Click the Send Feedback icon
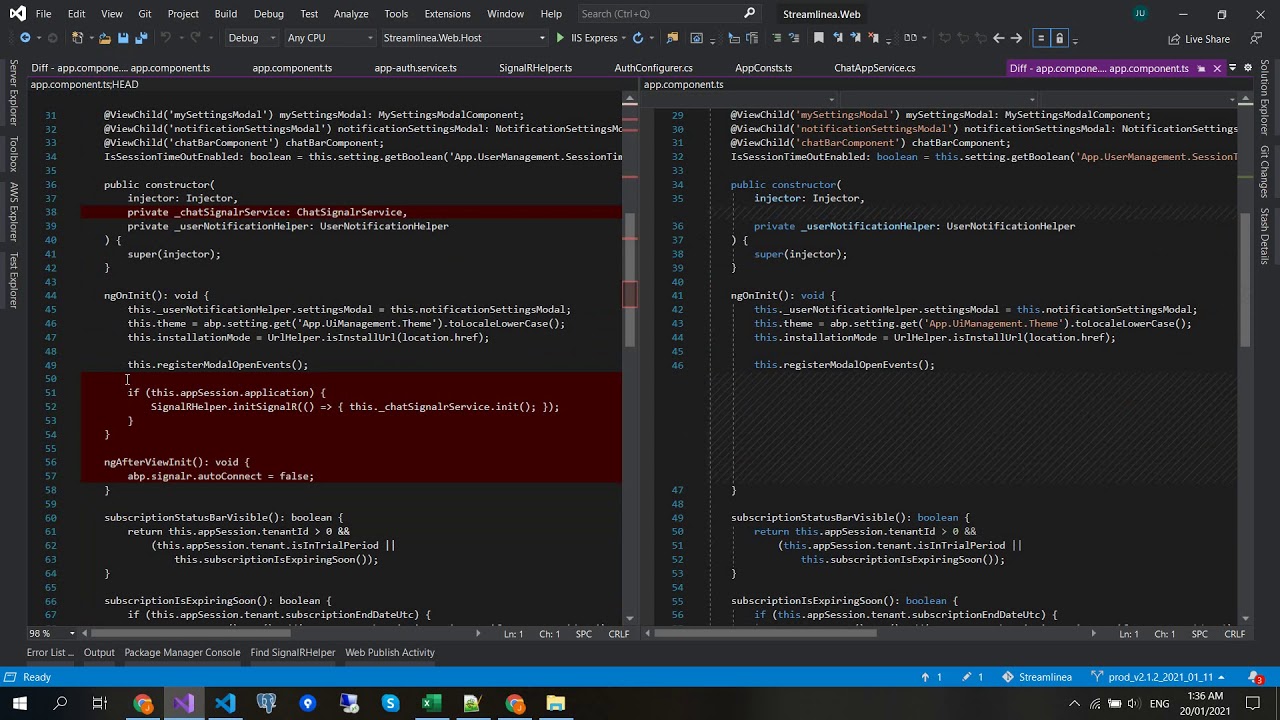 (1256, 38)
